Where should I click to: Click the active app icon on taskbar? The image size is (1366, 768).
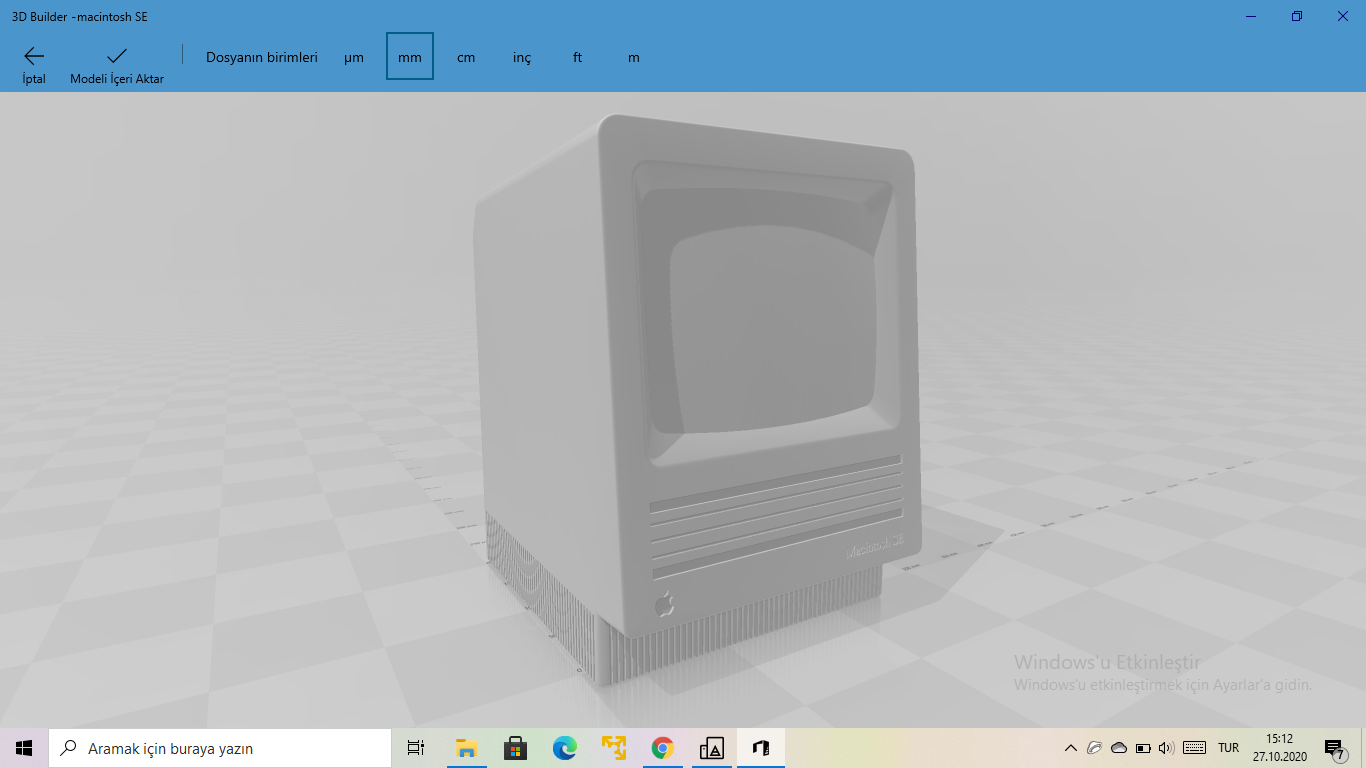pyautogui.click(x=760, y=748)
